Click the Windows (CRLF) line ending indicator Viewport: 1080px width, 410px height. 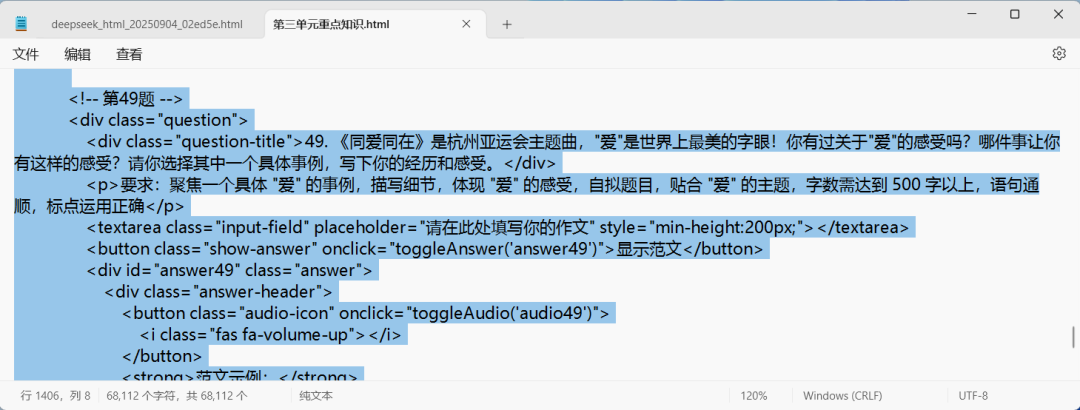(845, 396)
